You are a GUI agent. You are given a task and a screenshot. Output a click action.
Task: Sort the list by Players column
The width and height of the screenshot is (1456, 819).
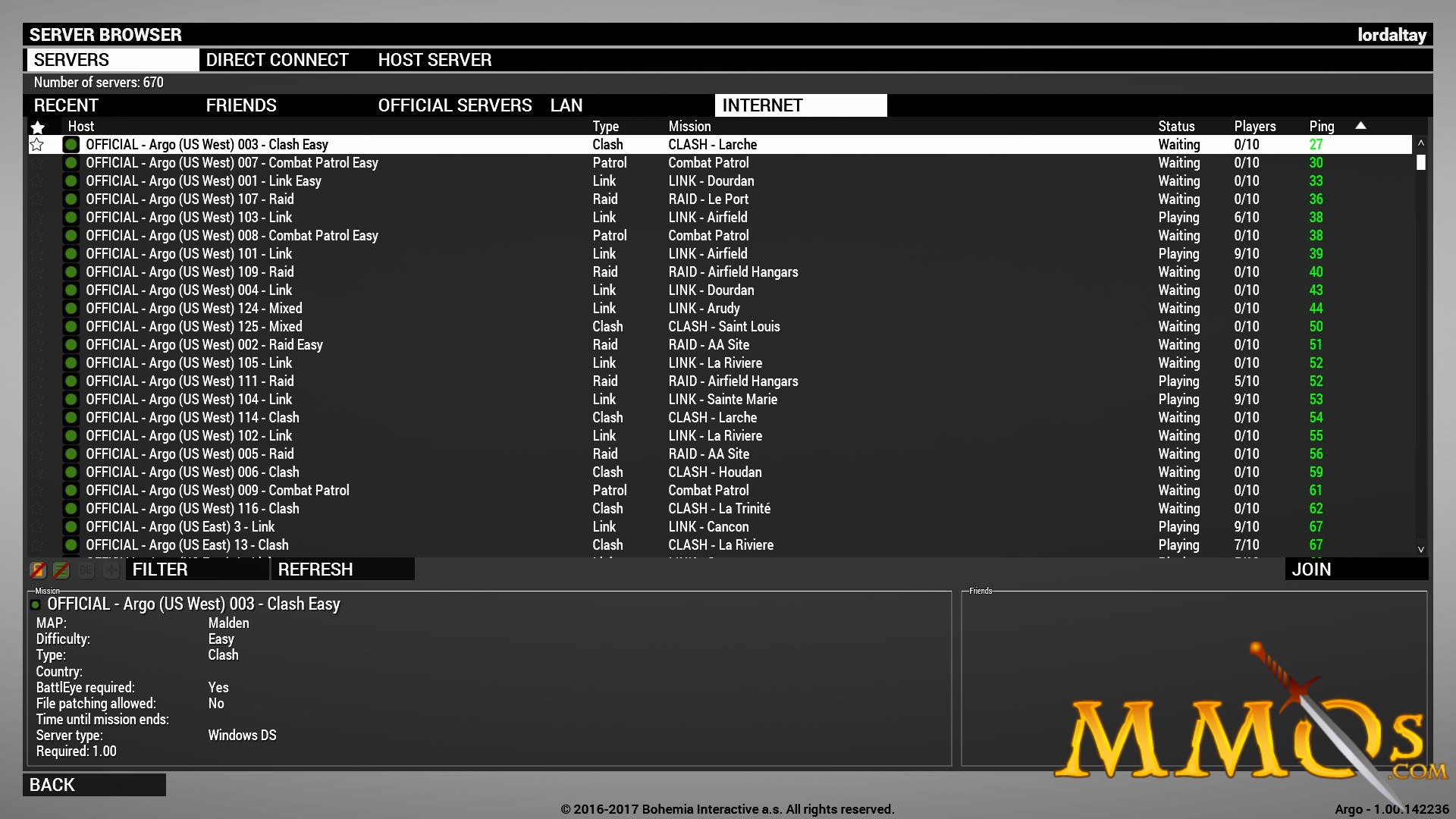pyautogui.click(x=1255, y=127)
